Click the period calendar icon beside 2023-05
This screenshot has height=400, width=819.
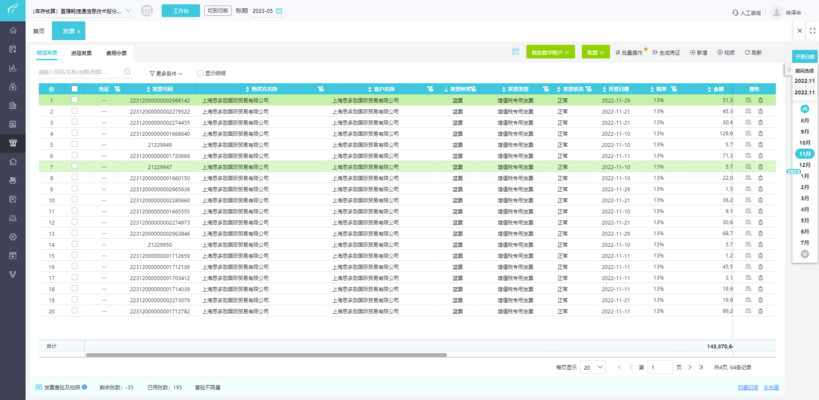[x=281, y=11]
